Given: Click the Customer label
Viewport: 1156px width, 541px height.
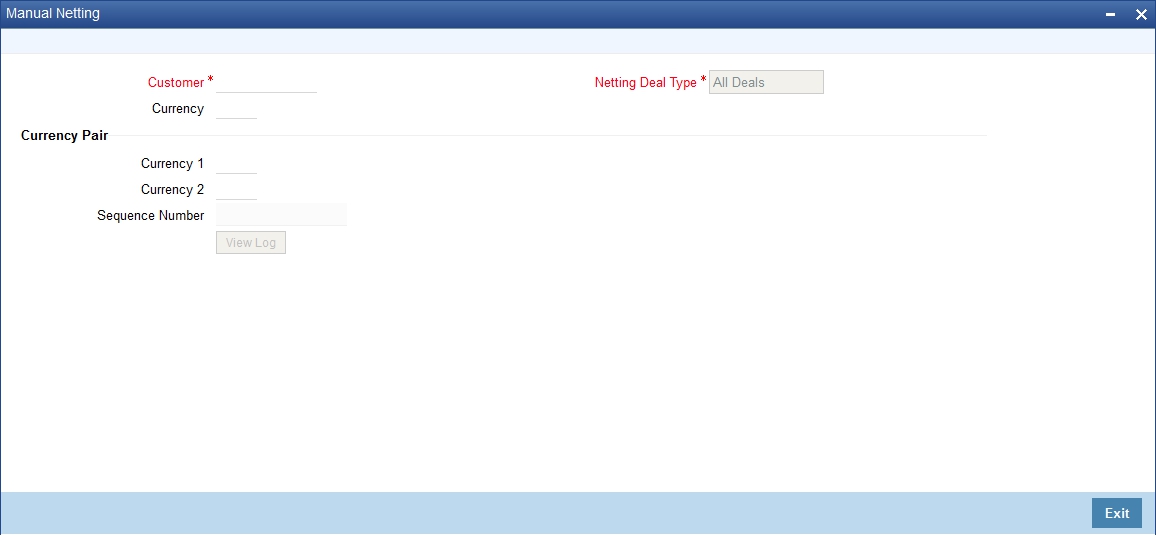Looking at the screenshot, I should 175,83.
